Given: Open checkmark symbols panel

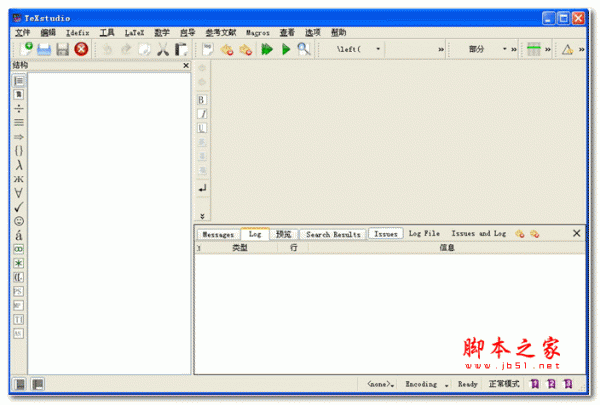Looking at the screenshot, I should coord(19,207).
